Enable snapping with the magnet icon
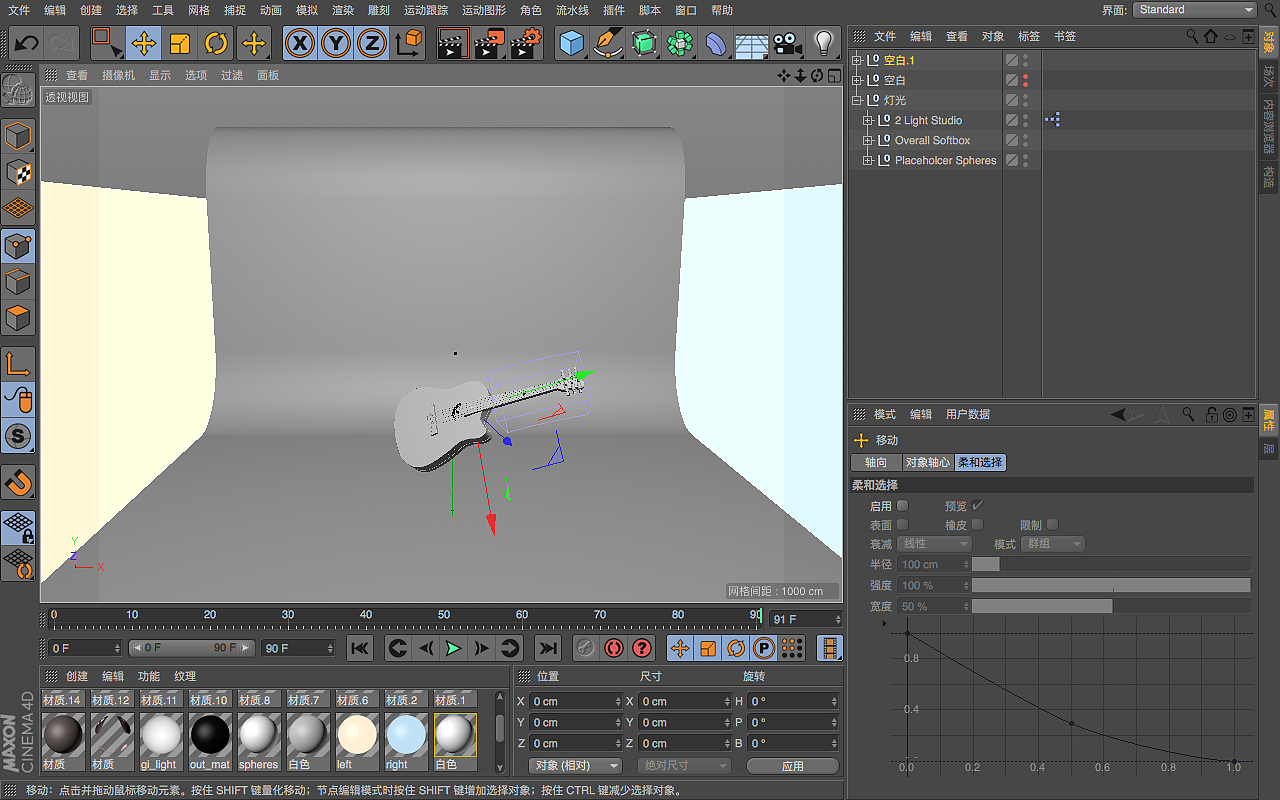Screen dimensions: 1280x800 pyautogui.click(x=19, y=482)
